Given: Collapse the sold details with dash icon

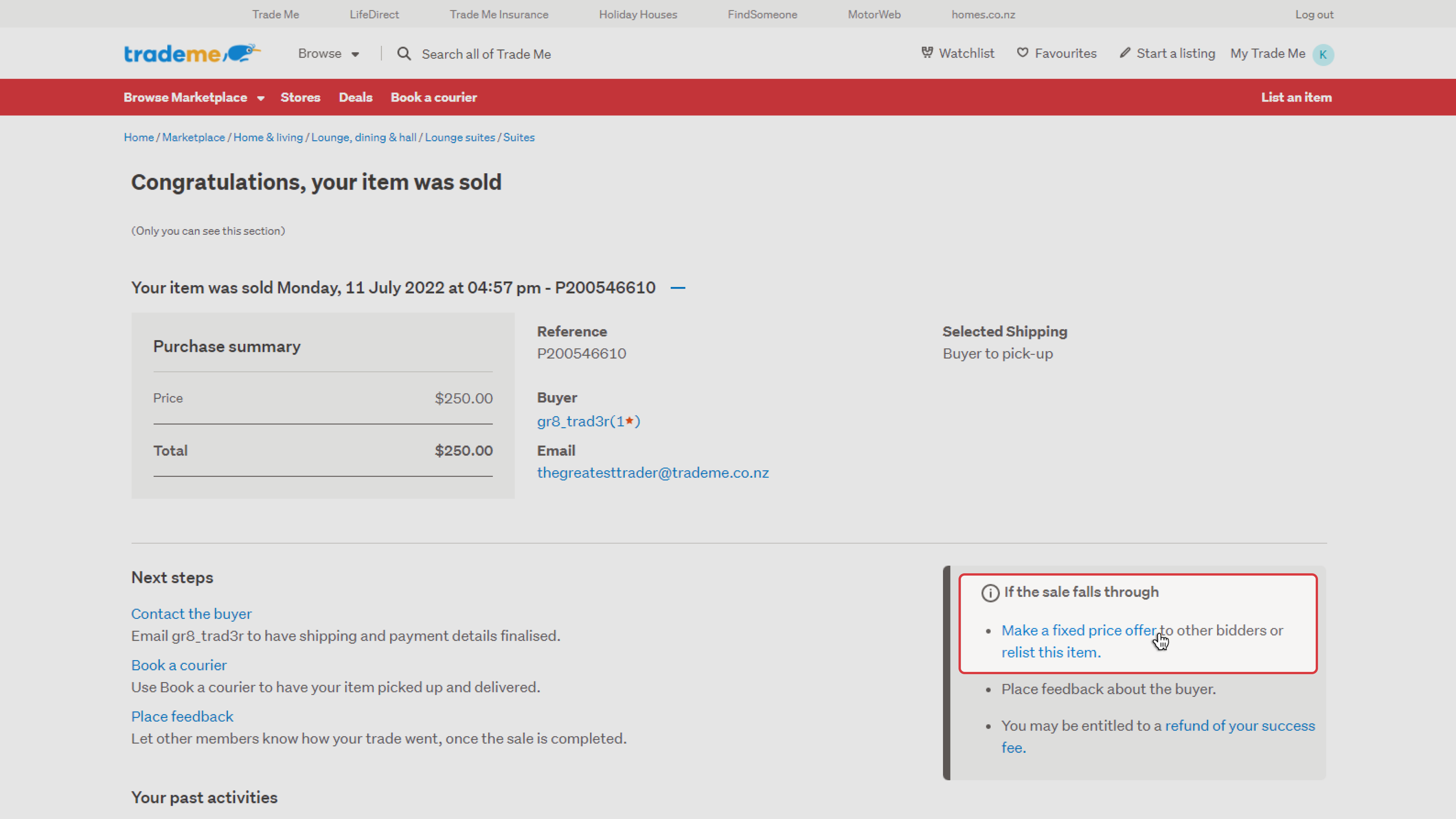Looking at the screenshot, I should pyautogui.click(x=678, y=288).
